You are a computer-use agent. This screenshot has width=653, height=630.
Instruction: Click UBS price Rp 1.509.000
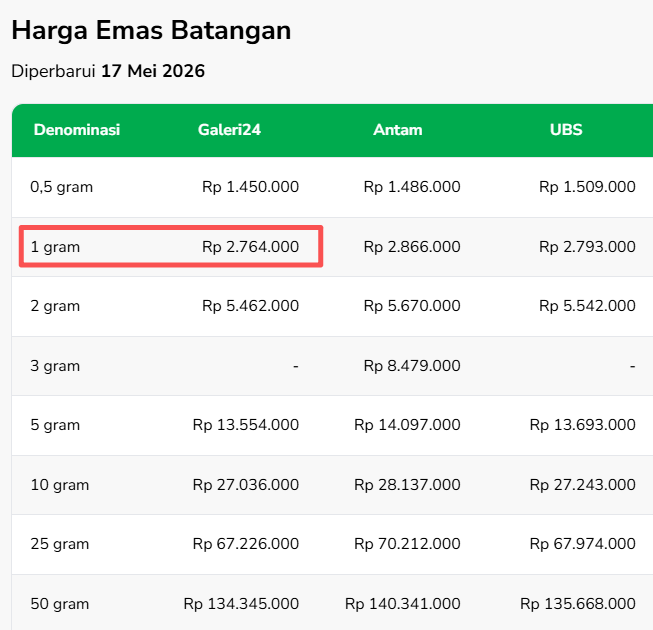pos(587,187)
